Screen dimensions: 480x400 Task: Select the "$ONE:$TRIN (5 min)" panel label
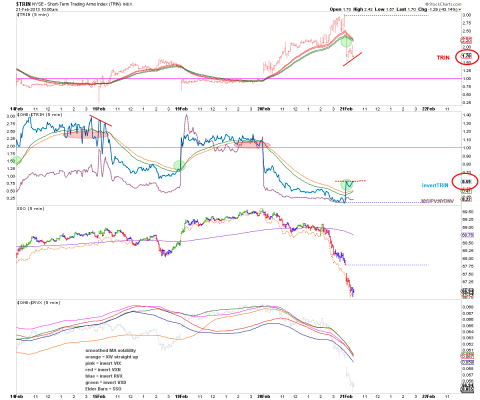point(40,115)
